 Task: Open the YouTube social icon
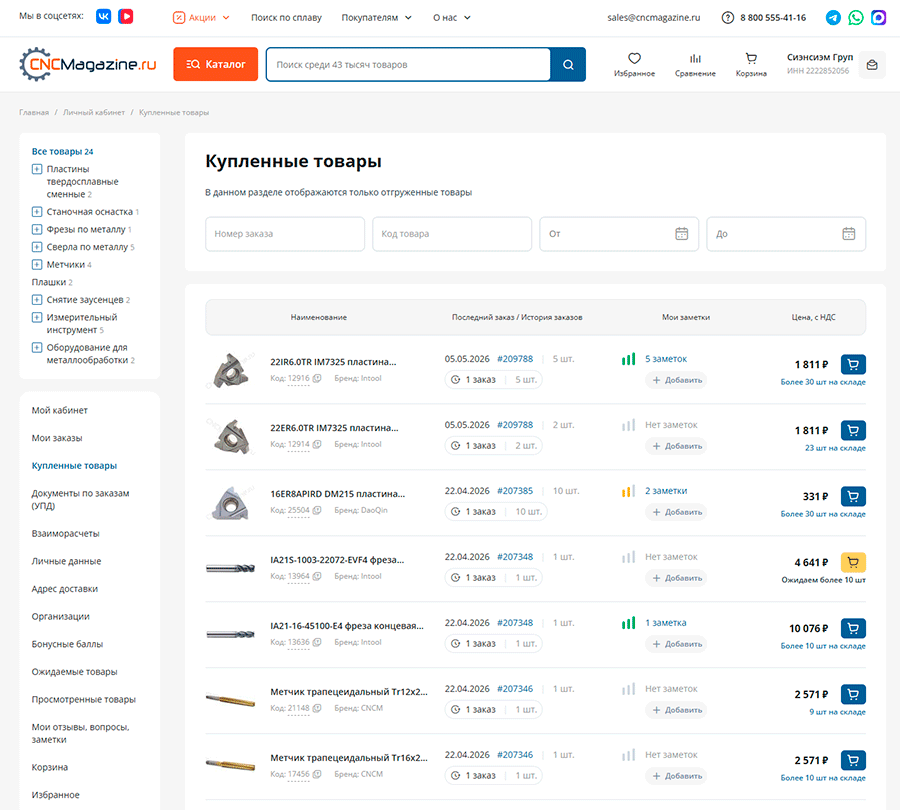126,17
